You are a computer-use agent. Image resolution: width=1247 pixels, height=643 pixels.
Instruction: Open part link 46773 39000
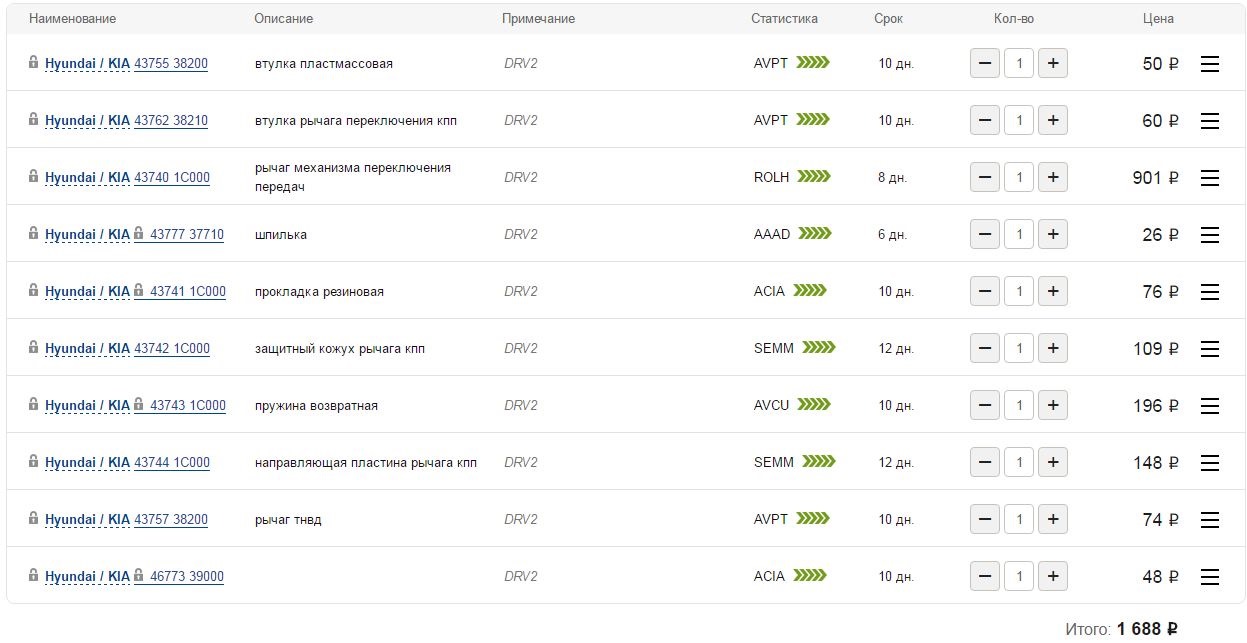tap(187, 577)
